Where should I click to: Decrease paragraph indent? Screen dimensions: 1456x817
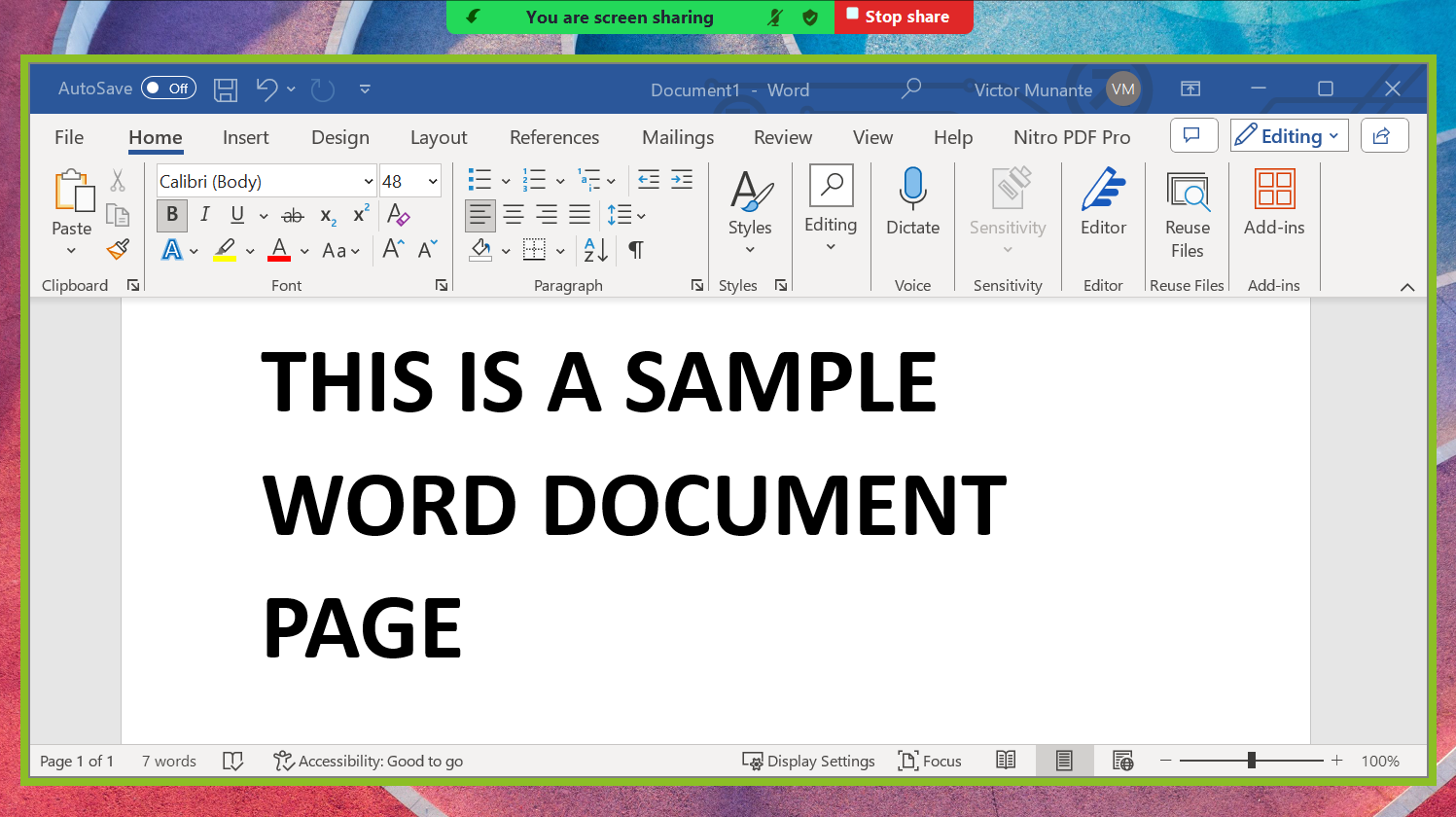coord(649,179)
